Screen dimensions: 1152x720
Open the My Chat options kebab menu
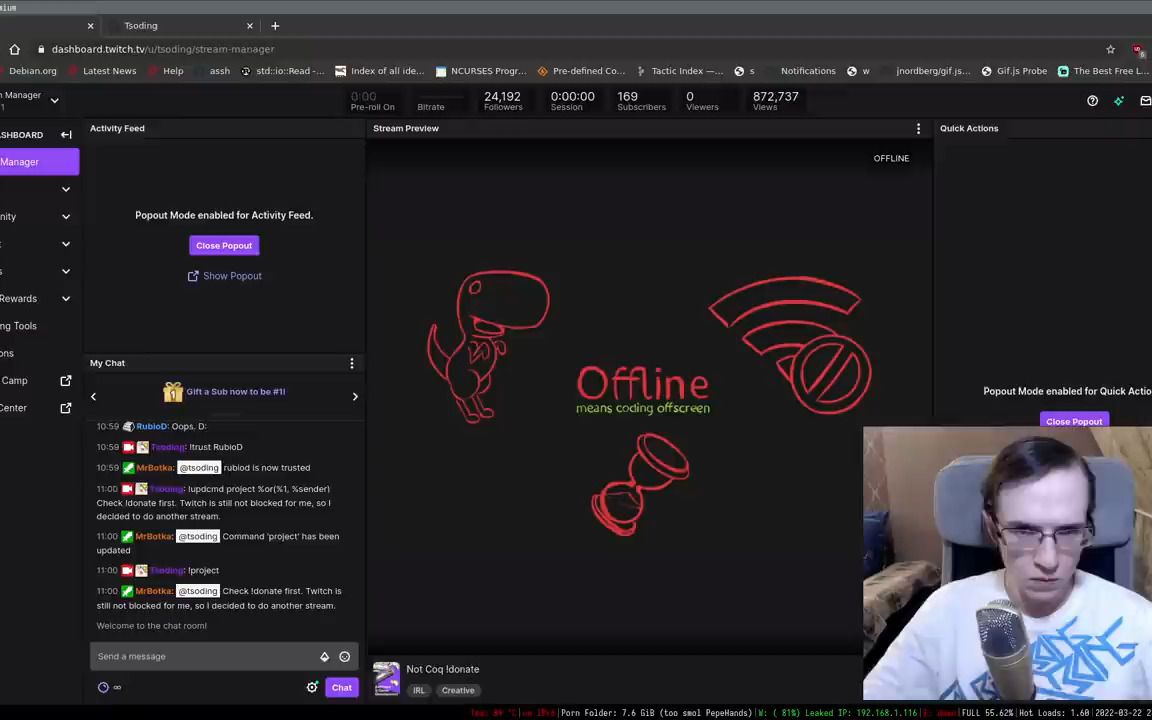point(351,363)
